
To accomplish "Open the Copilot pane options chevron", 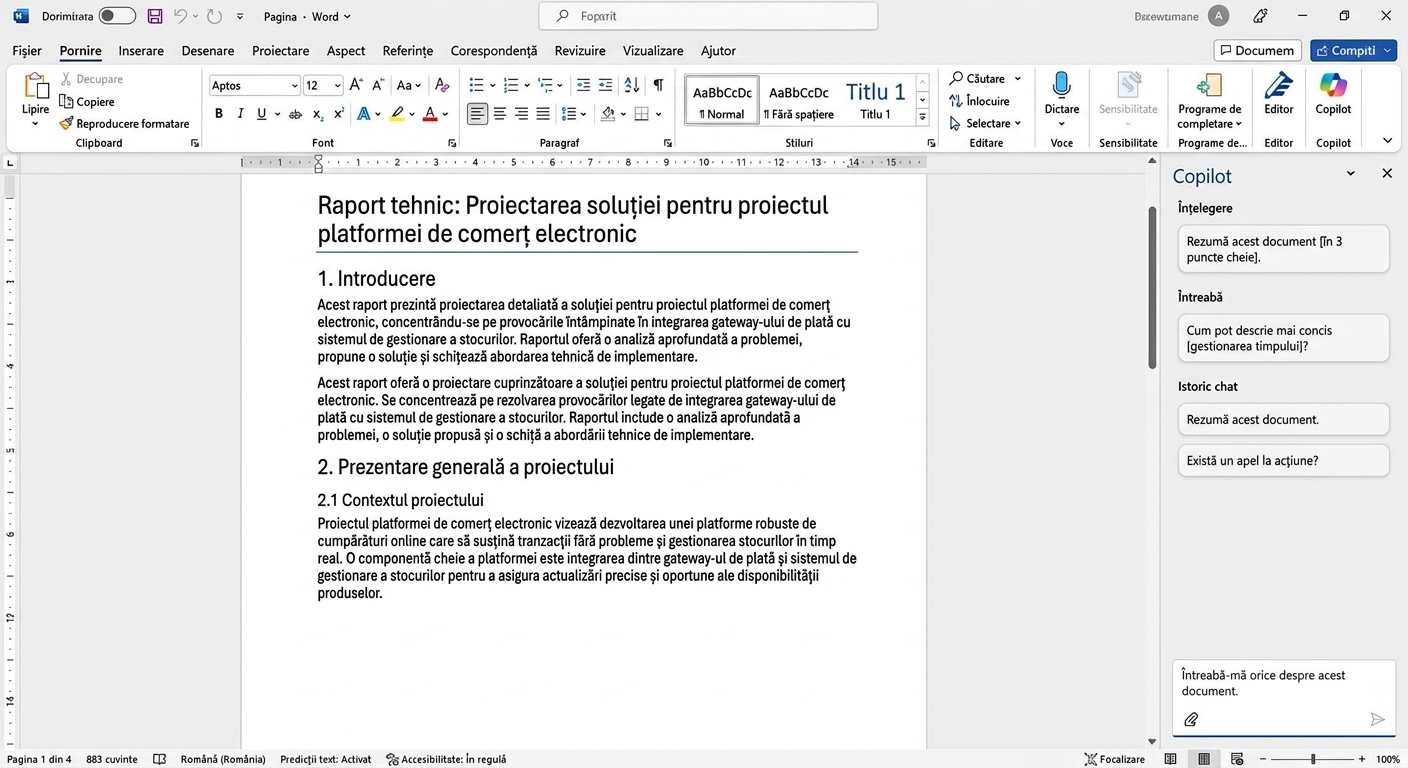I will point(1350,174).
